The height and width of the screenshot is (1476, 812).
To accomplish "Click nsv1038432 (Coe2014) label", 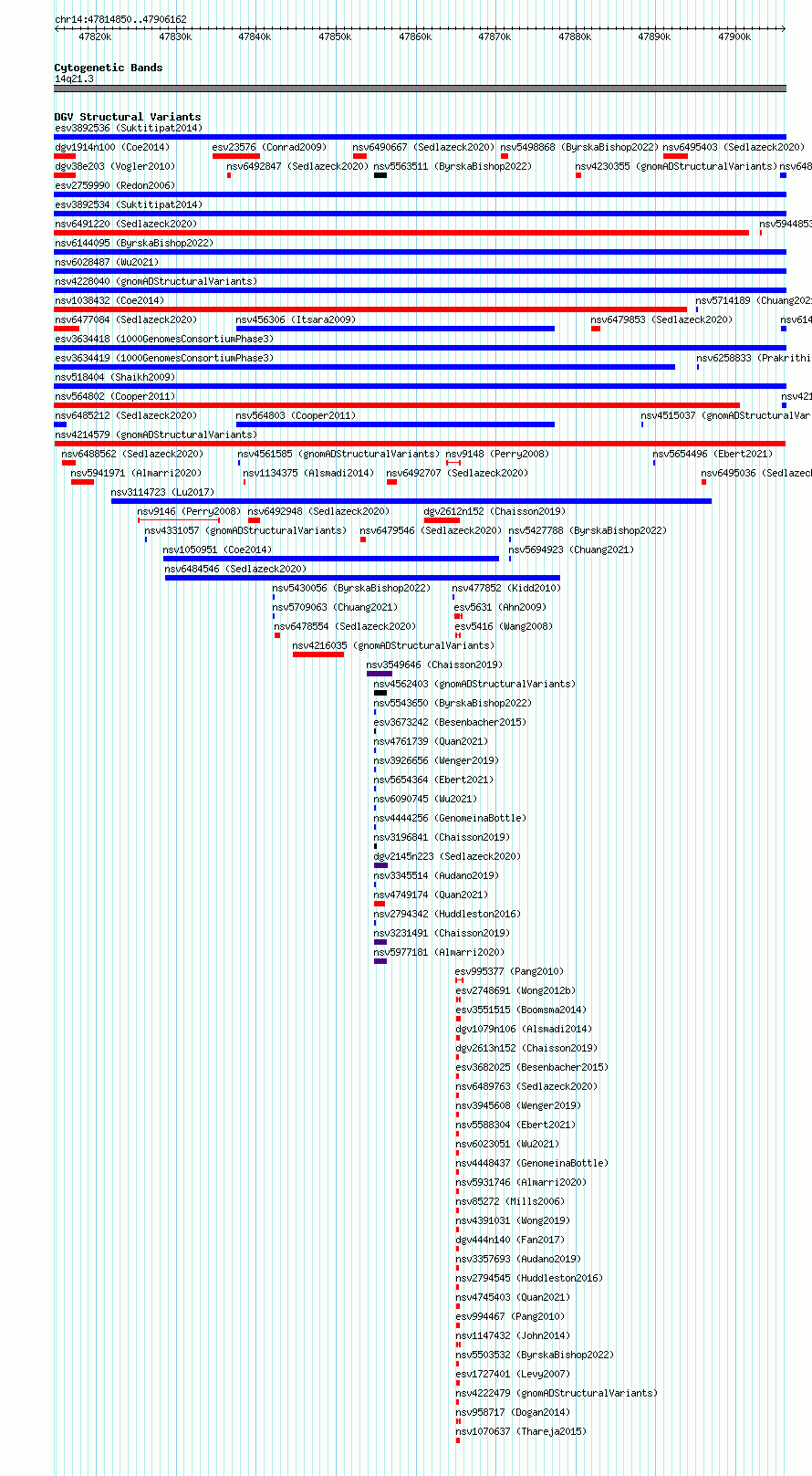I will click(x=109, y=300).
